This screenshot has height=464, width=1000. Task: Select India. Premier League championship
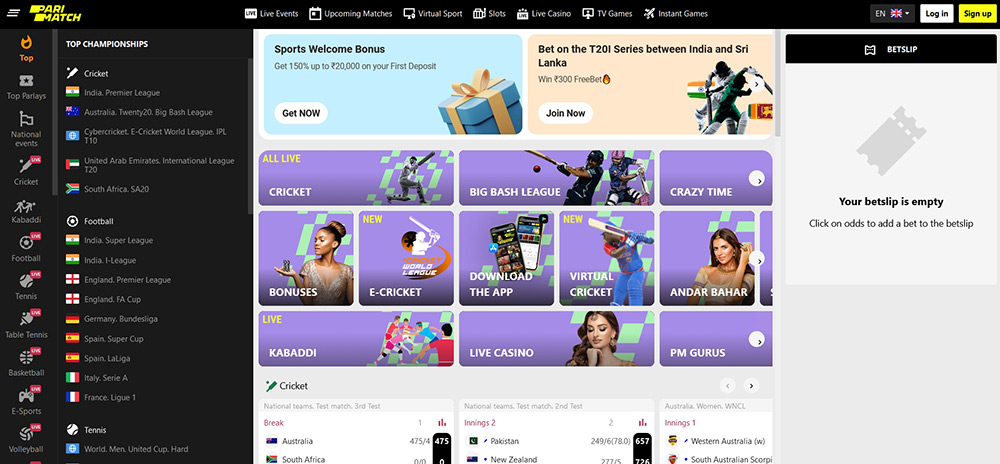point(122,92)
